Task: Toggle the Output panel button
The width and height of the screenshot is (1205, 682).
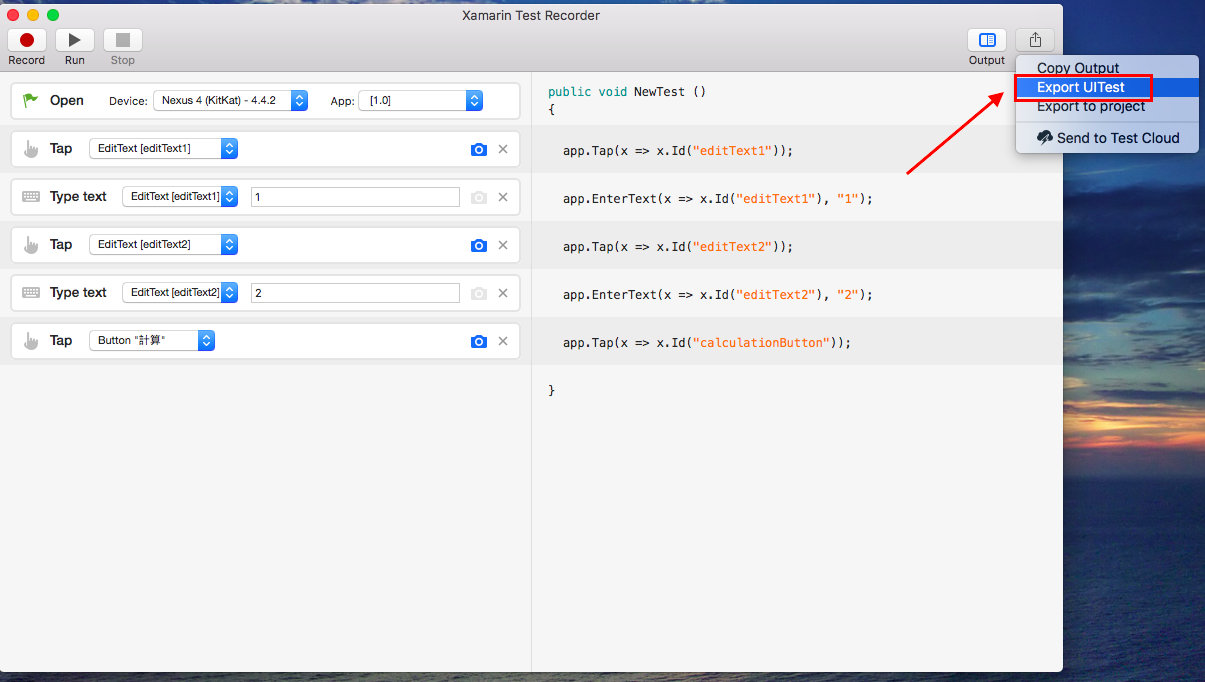Action: tap(987, 40)
